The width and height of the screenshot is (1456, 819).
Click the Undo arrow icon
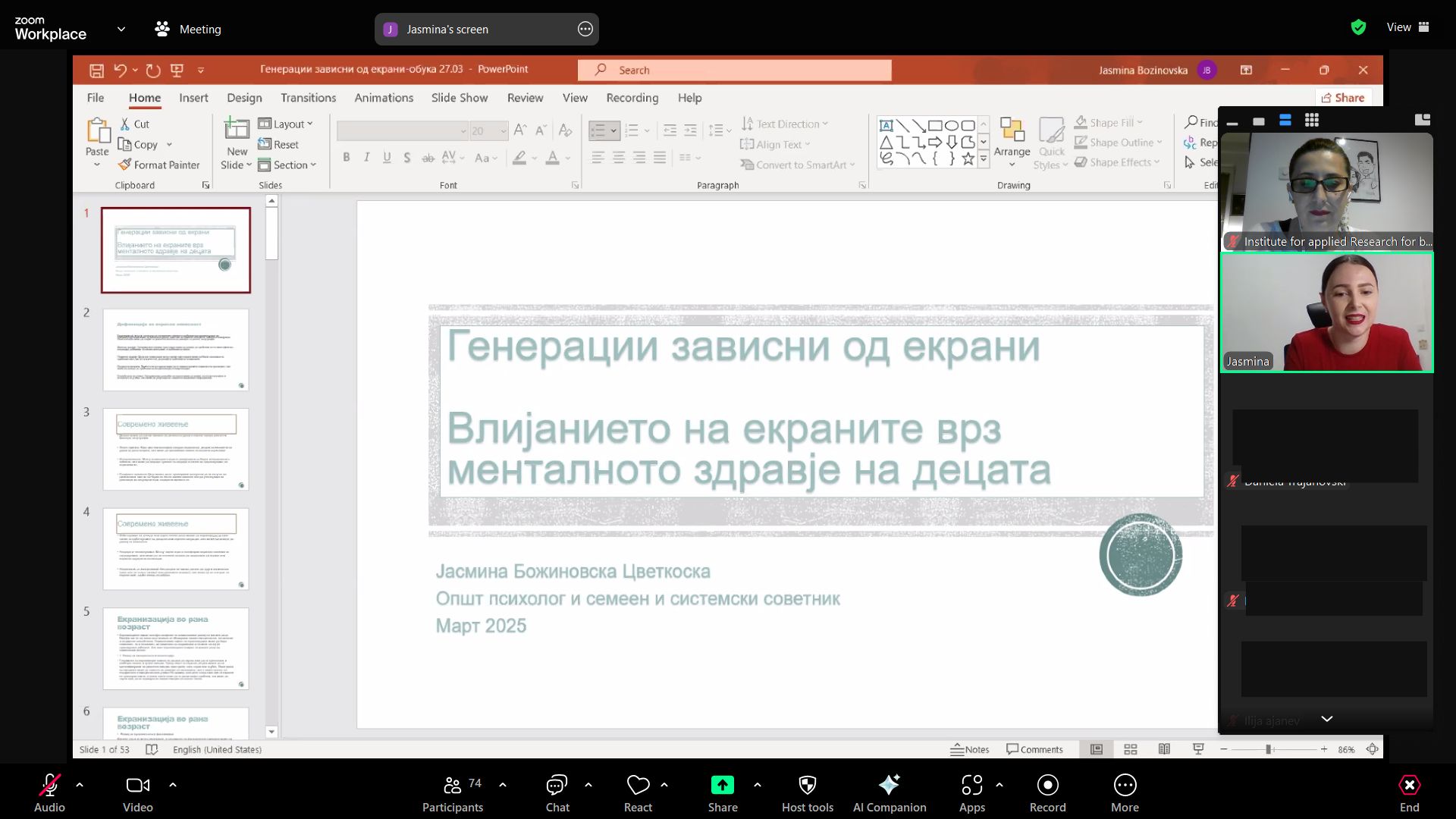click(120, 71)
